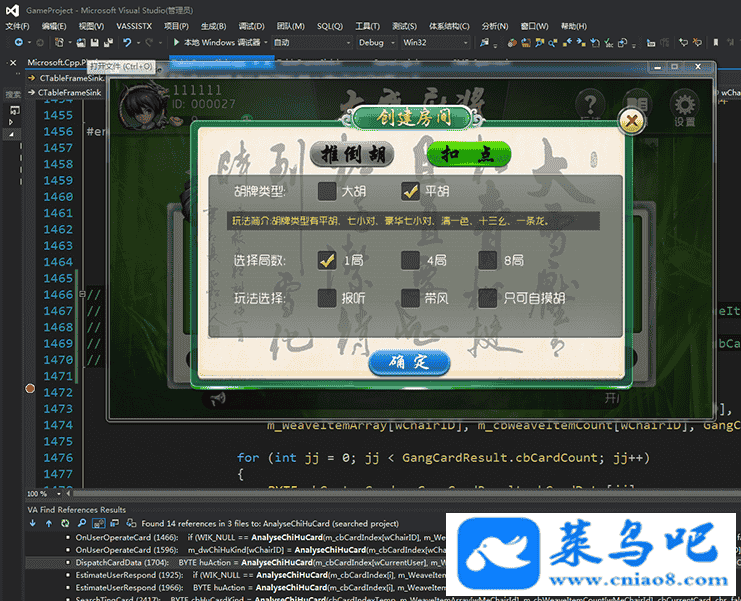Click the question mark help icon
741x601 pixels.
(x=591, y=104)
